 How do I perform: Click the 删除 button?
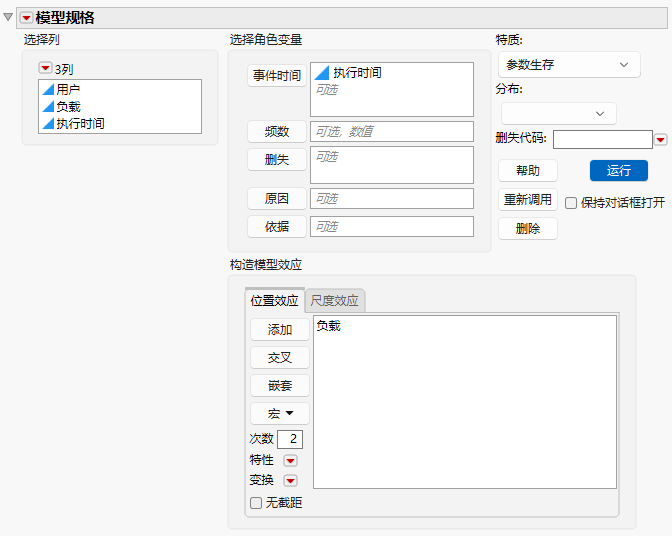click(528, 228)
